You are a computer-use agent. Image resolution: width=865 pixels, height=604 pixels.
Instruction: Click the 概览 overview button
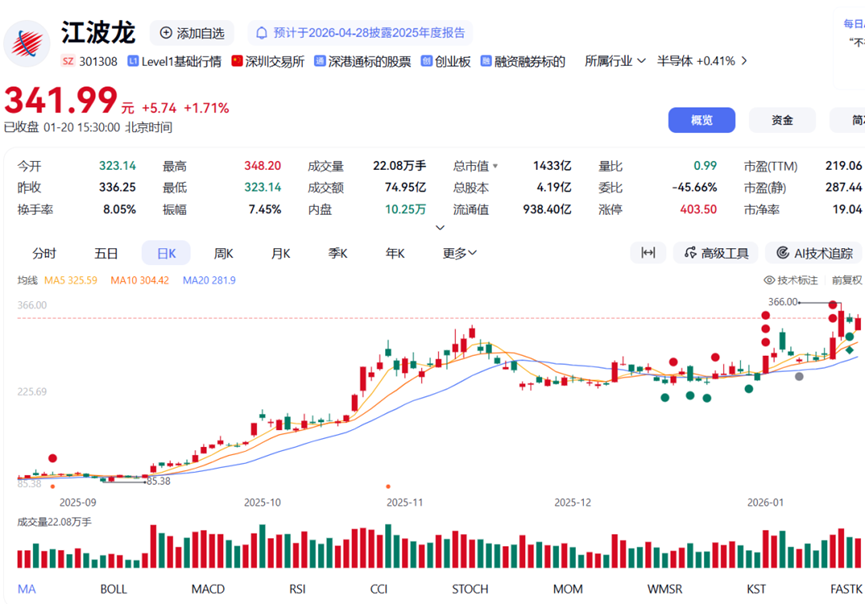[x=701, y=120]
